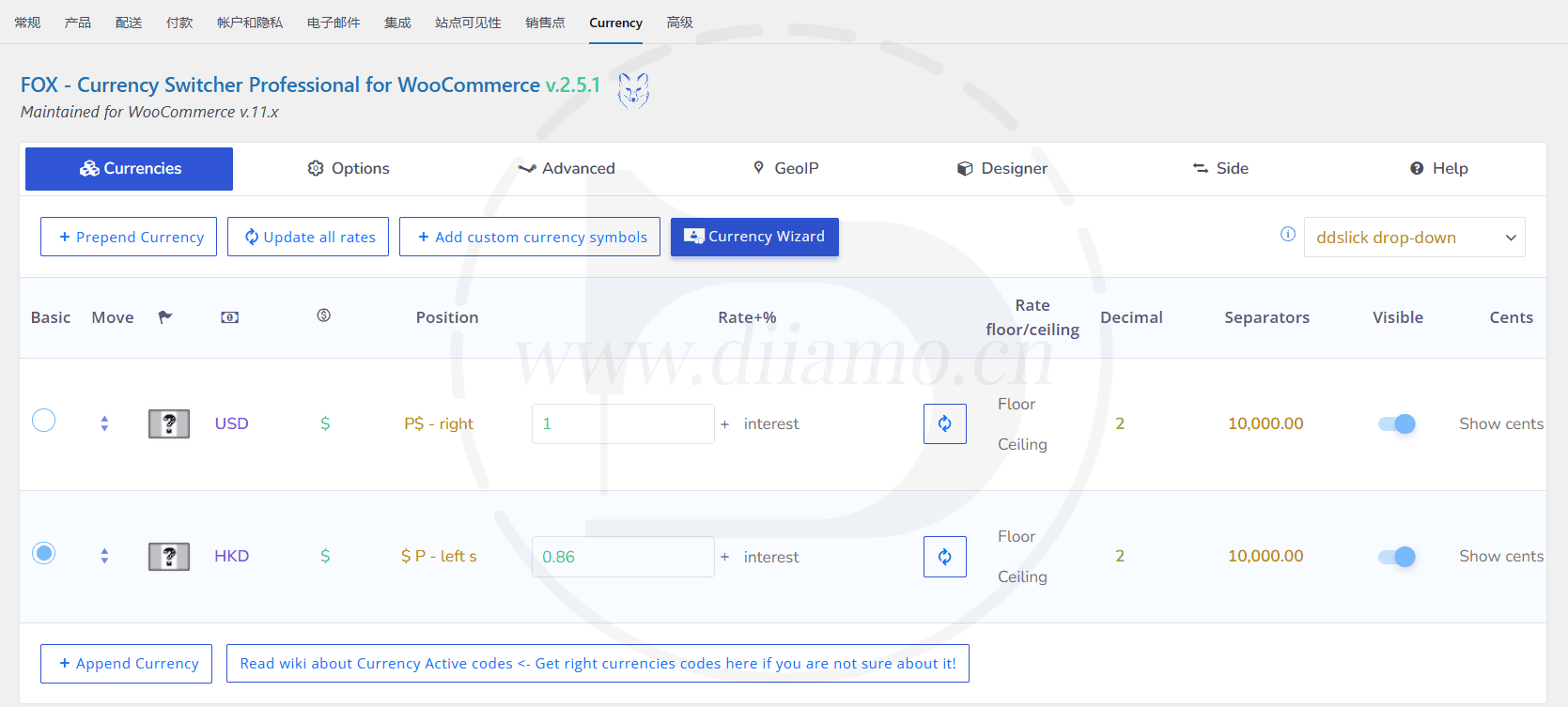Click Update all rates button
This screenshot has height=707, width=1568.
[x=308, y=237]
